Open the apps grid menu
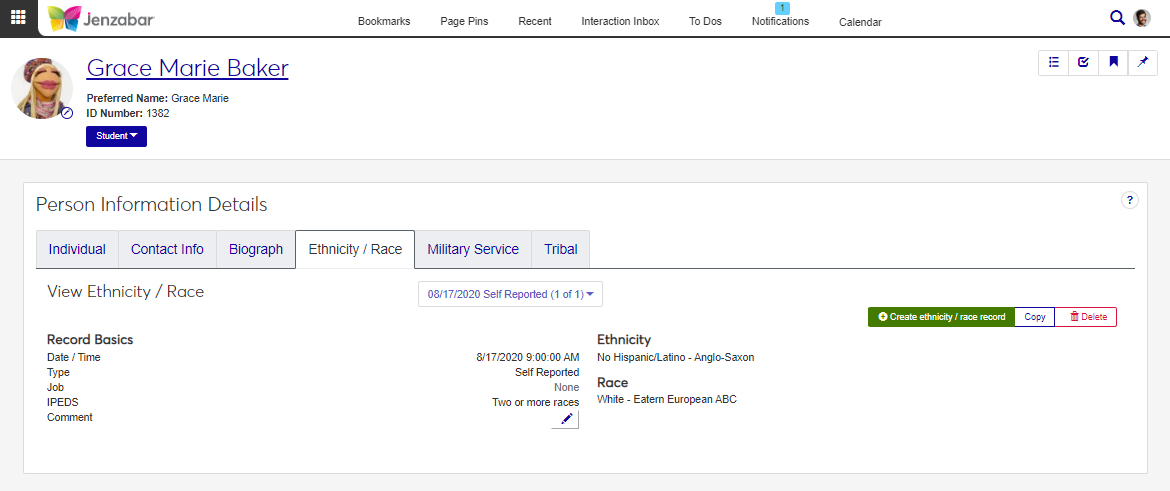 pyautogui.click(x=18, y=18)
